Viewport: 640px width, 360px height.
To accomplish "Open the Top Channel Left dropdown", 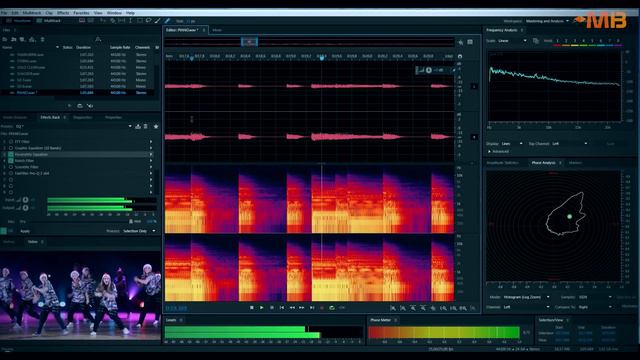I will tap(569, 144).
